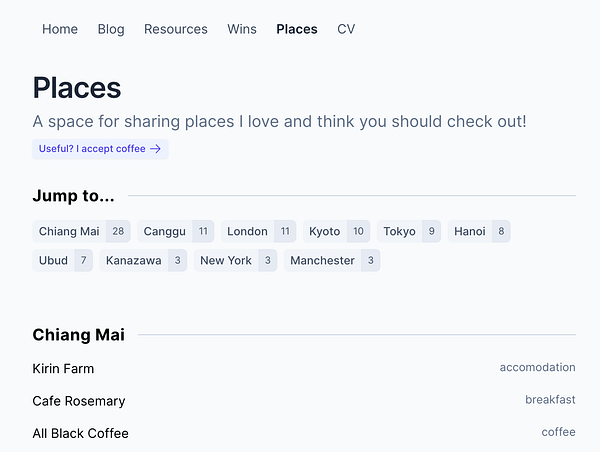Open the Home navigation link
Viewport: 600px width, 452px height.
coord(60,29)
